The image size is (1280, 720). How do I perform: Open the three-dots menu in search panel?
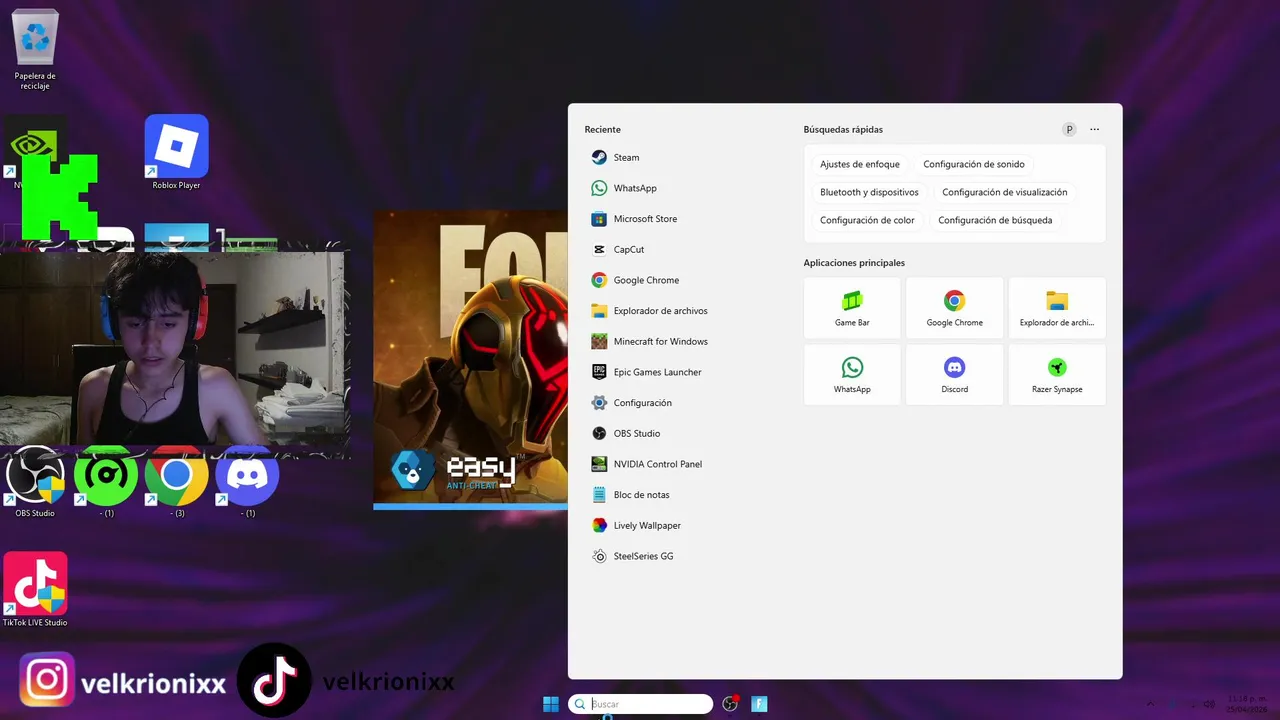pyautogui.click(x=1094, y=129)
